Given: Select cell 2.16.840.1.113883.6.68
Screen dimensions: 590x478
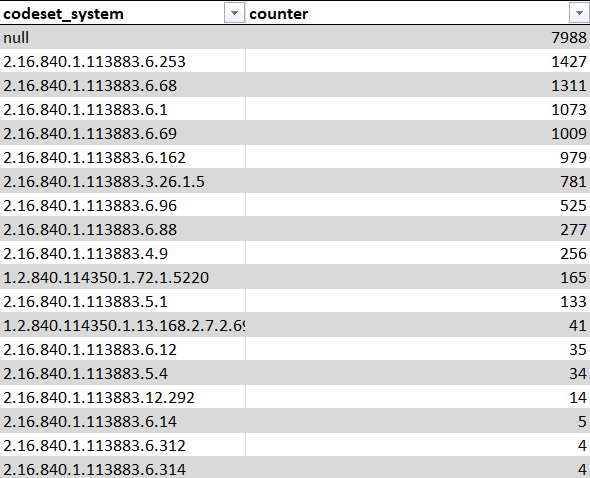Looking at the screenshot, I should (123, 85).
